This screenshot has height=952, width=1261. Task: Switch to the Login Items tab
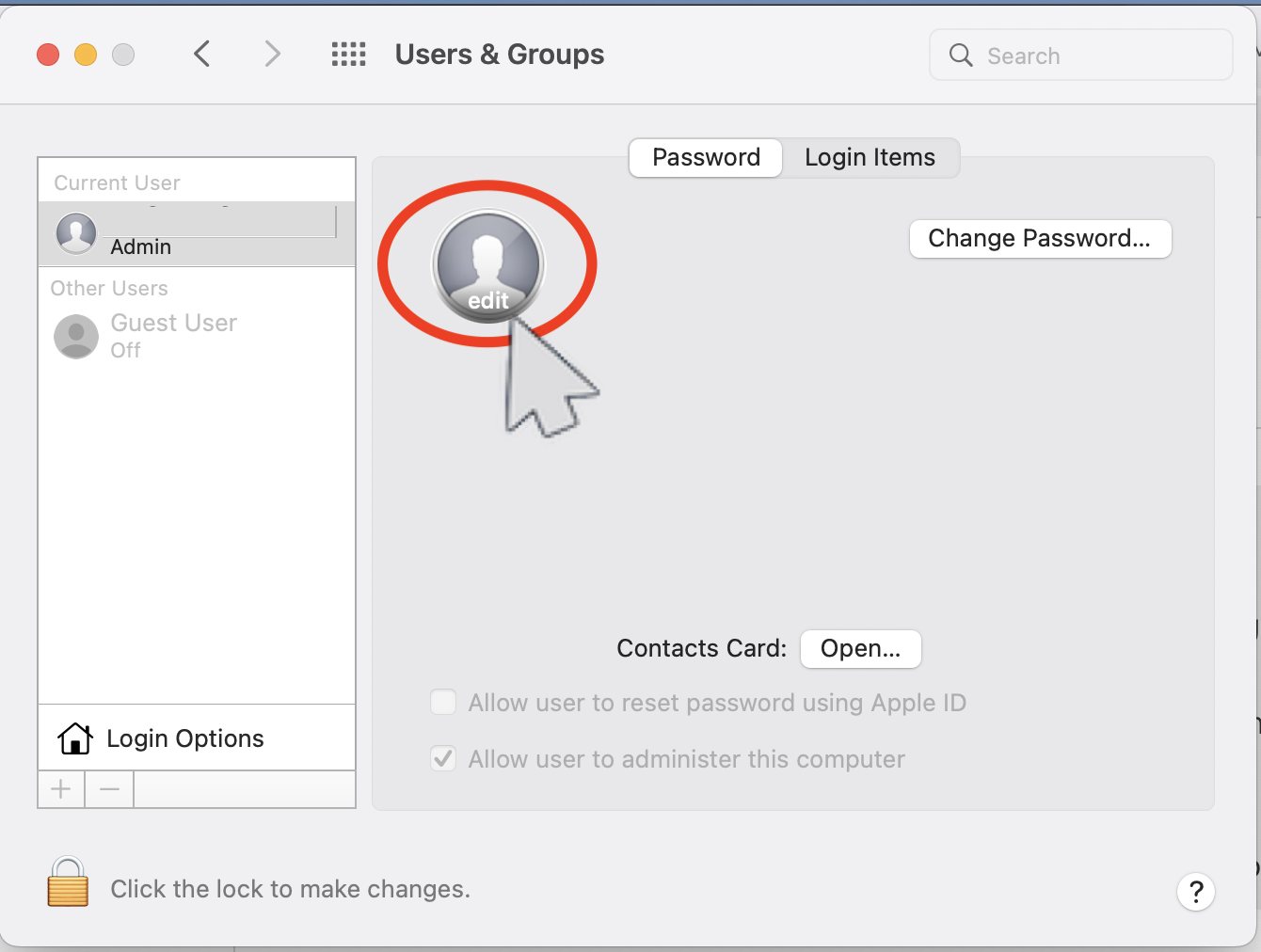pos(870,157)
